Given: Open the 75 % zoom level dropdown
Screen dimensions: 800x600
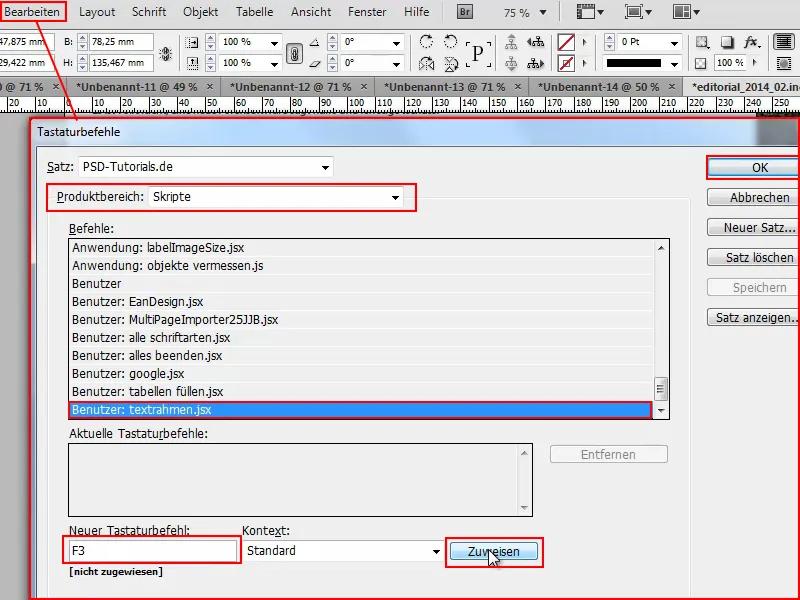Looking at the screenshot, I should pos(543,12).
